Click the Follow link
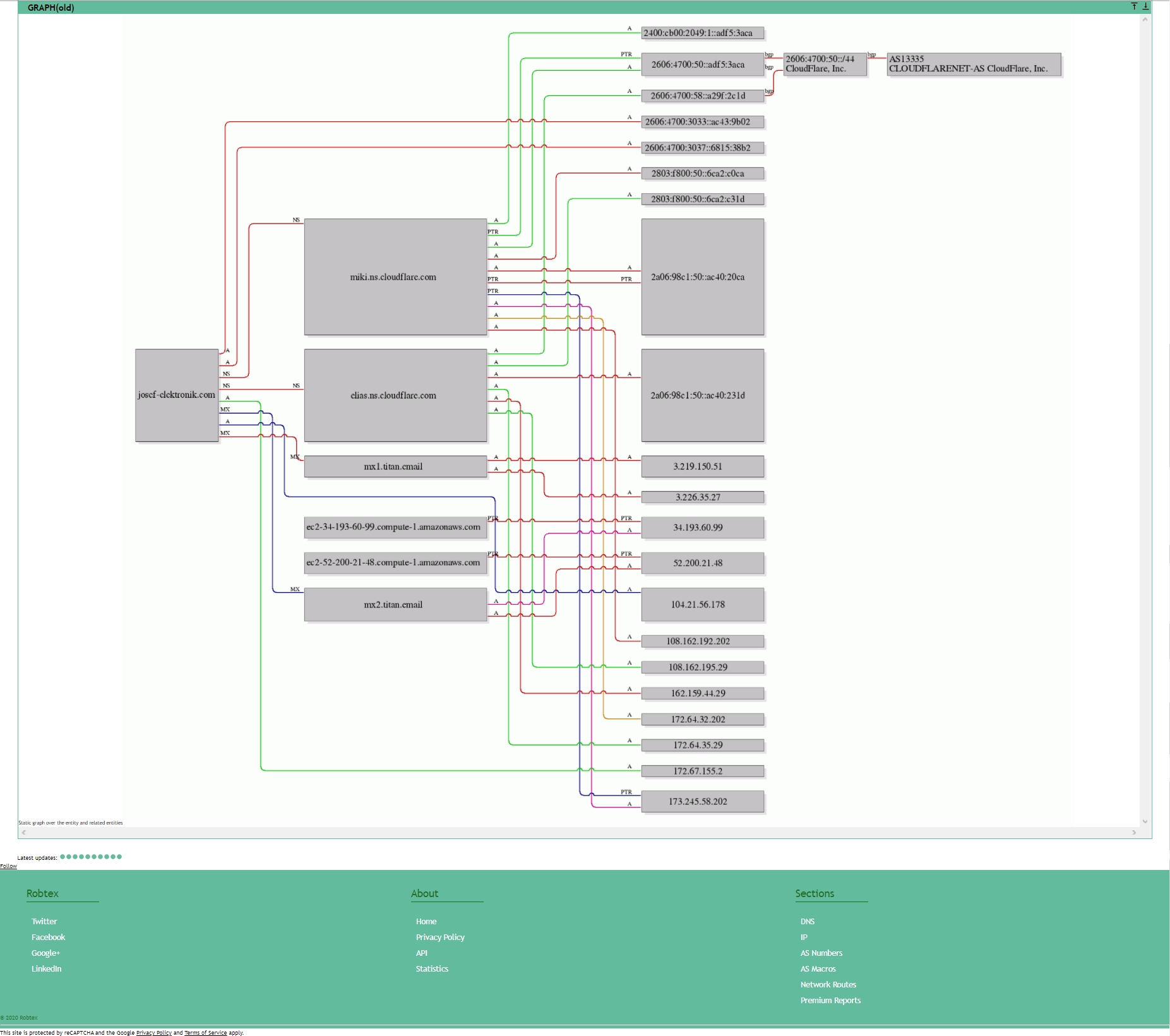Viewport: 1170px width, 1036px height. tap(8, 866)
